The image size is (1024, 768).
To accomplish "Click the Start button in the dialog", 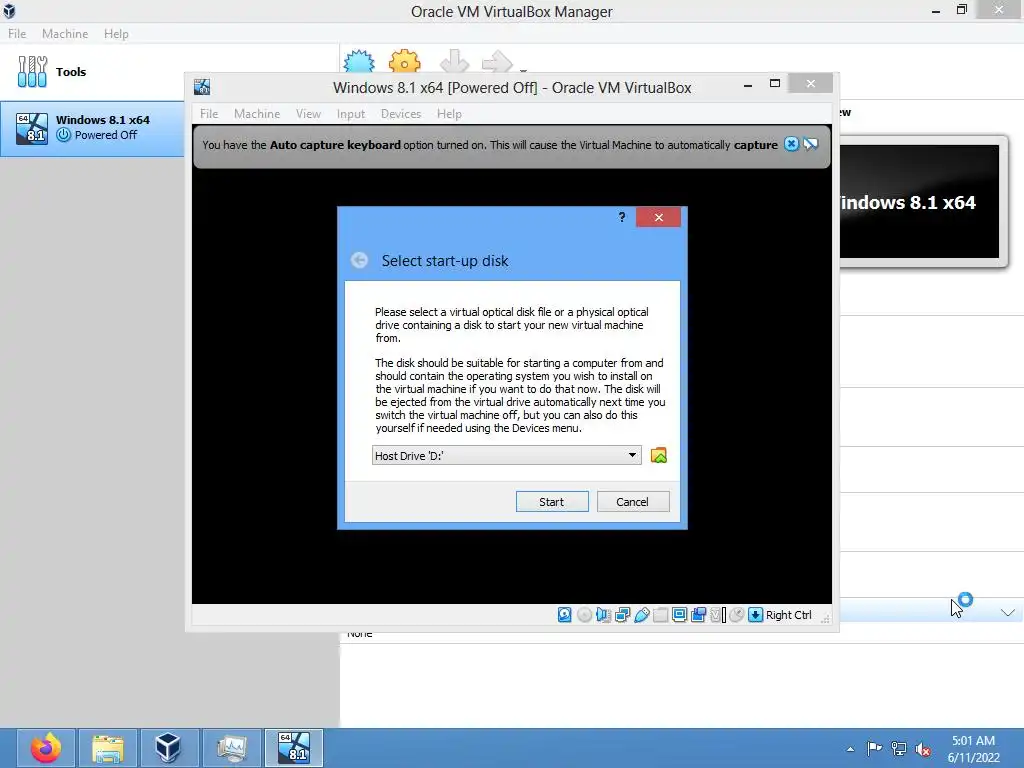I will coord(552,502).
